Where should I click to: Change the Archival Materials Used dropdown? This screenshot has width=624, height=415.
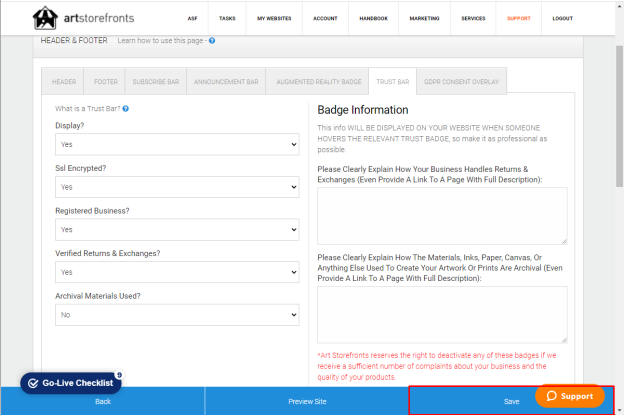[x=177, y=315]
